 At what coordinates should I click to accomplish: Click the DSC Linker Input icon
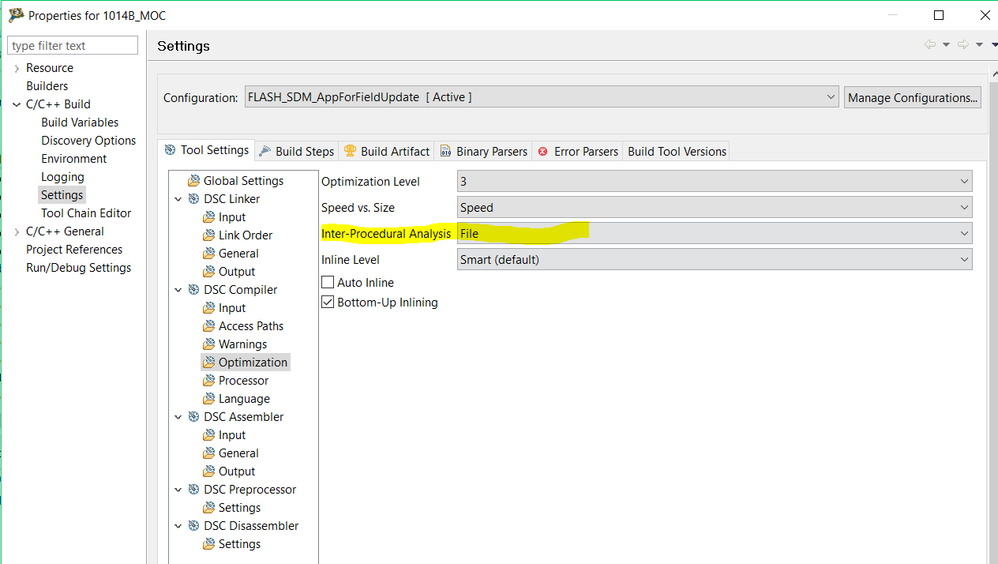pos(209,217)
